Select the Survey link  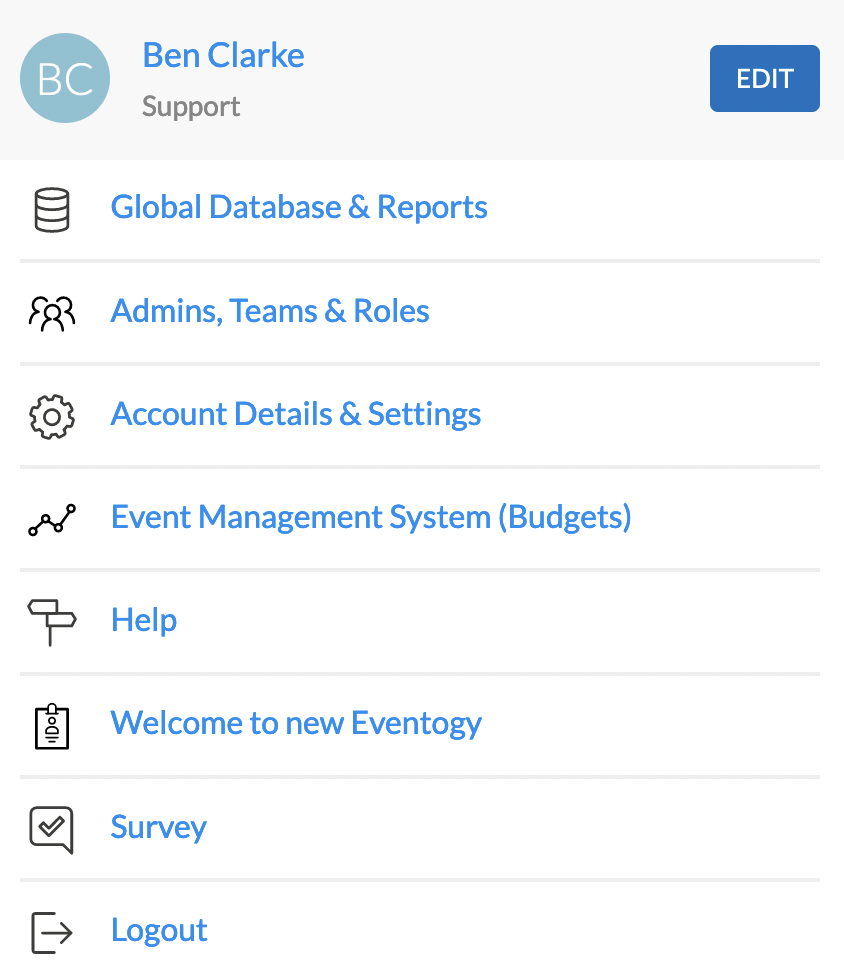[x=158, y=827]
